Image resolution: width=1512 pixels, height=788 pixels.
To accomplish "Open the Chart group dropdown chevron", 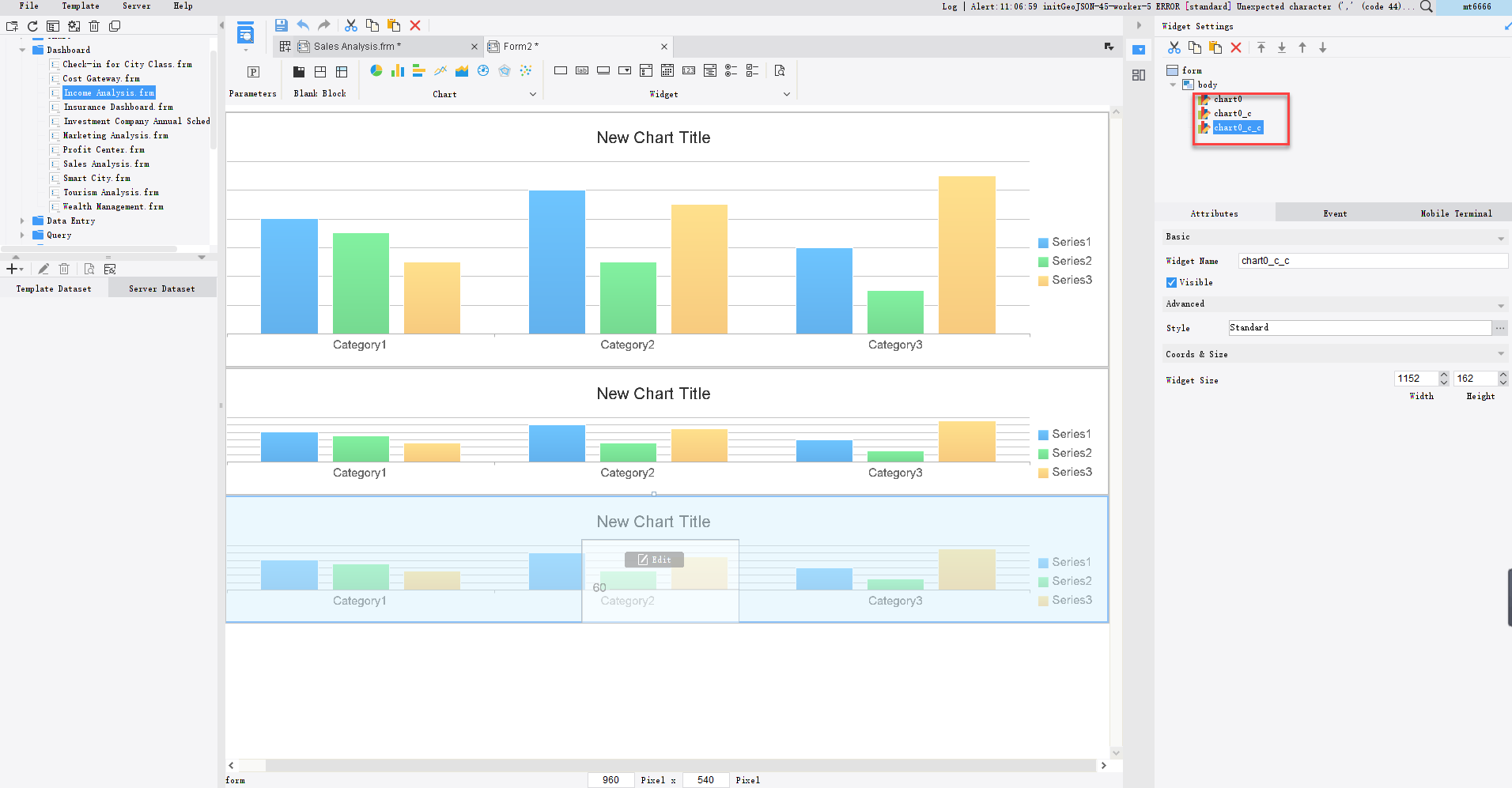I will [x=534, y=93].
